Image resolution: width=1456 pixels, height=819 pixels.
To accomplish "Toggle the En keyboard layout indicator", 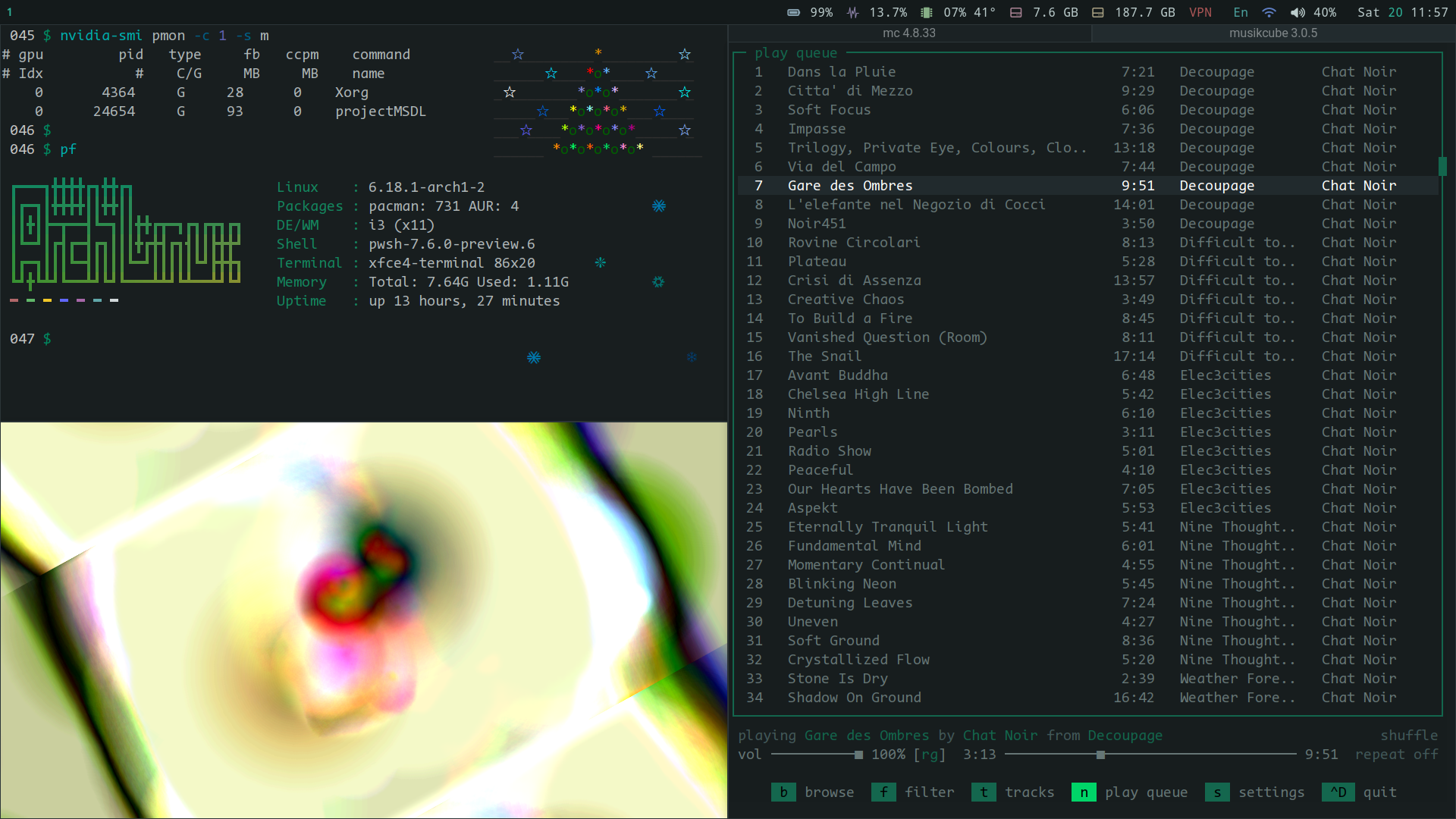I will pyautogui.click(x=1241, y=12).
